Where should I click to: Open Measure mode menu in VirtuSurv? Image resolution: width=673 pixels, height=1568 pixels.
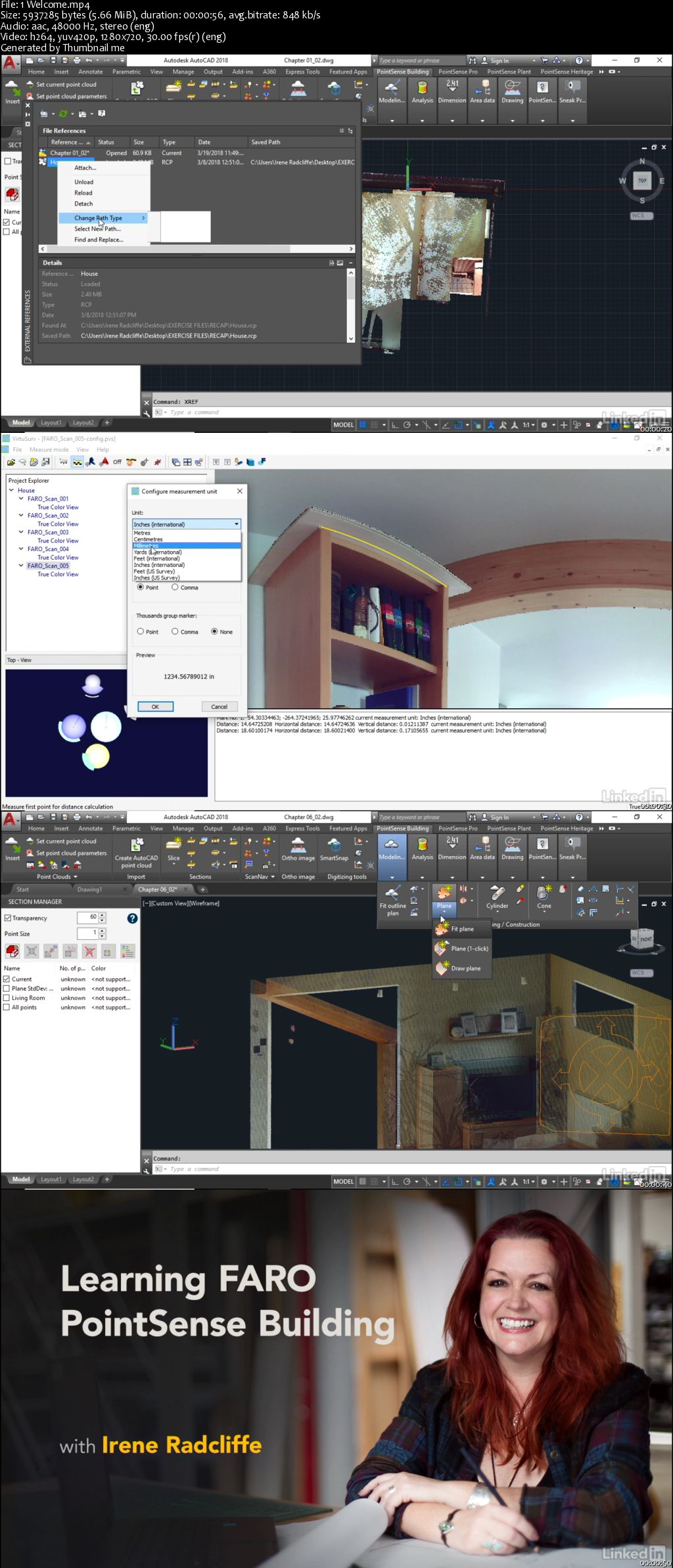click(49, 450)
